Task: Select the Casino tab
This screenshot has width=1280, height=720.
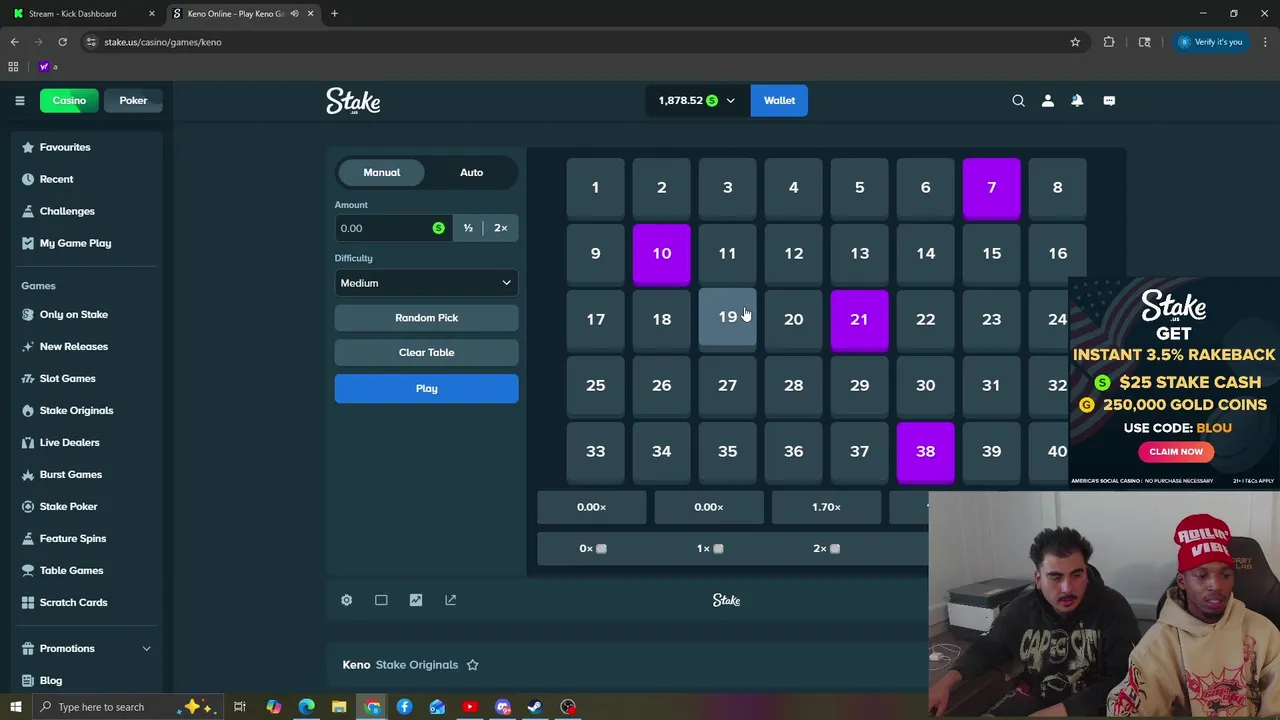Action: (69, 100)
